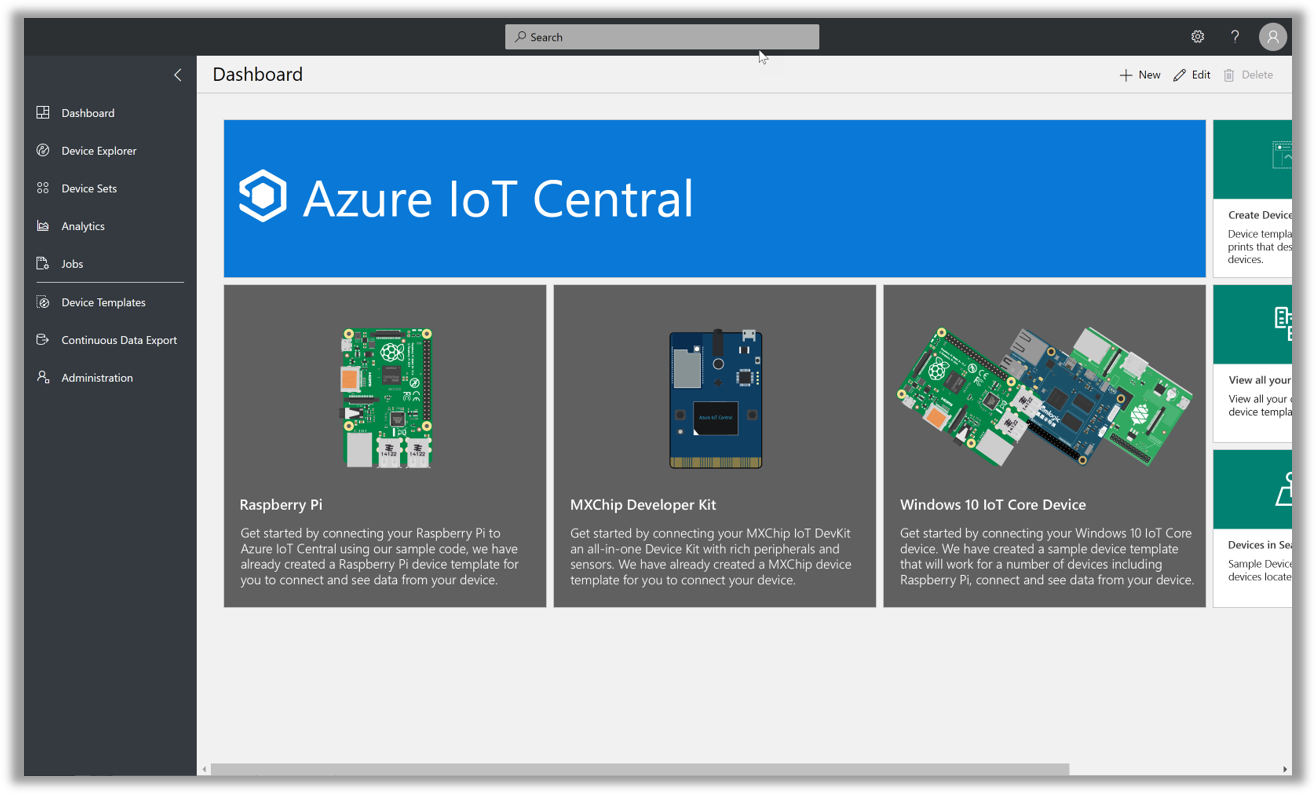This screenshot has width=1316, height=794.
Task: Click the Azure IoT Central banner
Action: [714, 198]
